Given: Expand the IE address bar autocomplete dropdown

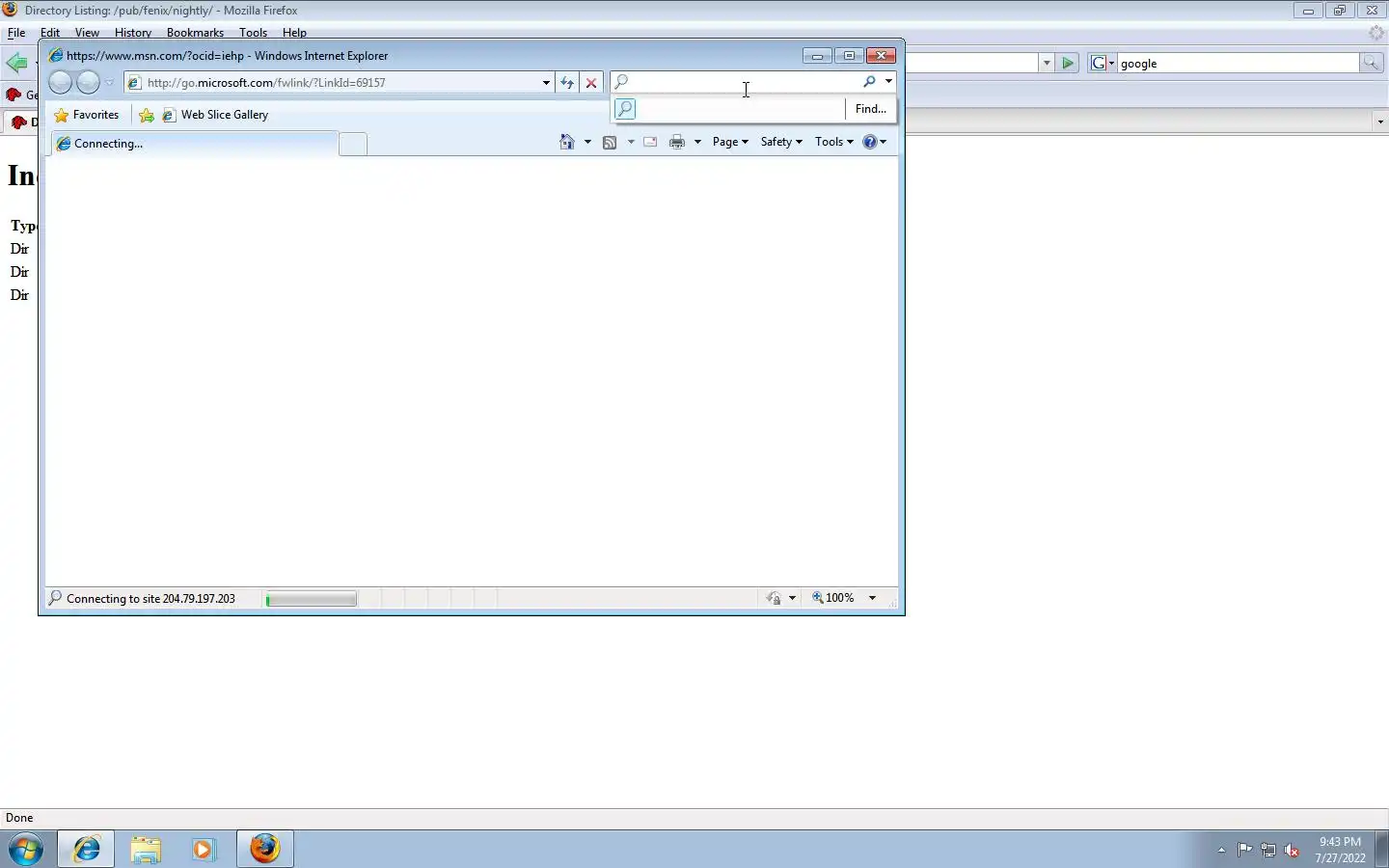Looking at the screenshot, I should [546, 83].
